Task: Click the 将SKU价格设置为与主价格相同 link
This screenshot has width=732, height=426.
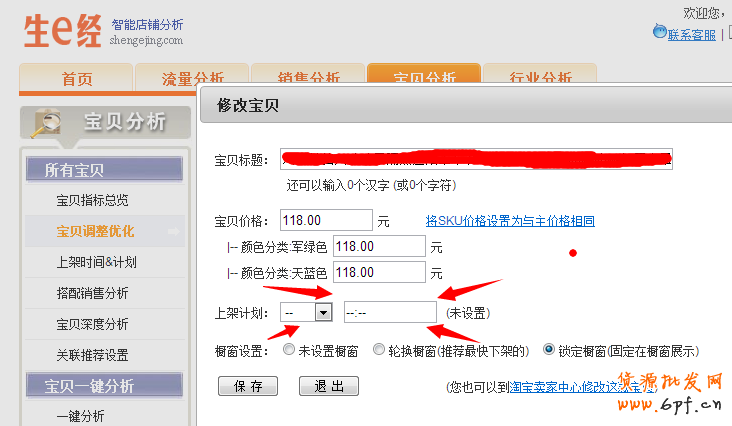Action: pyautogui.click(x=510, y=220)
